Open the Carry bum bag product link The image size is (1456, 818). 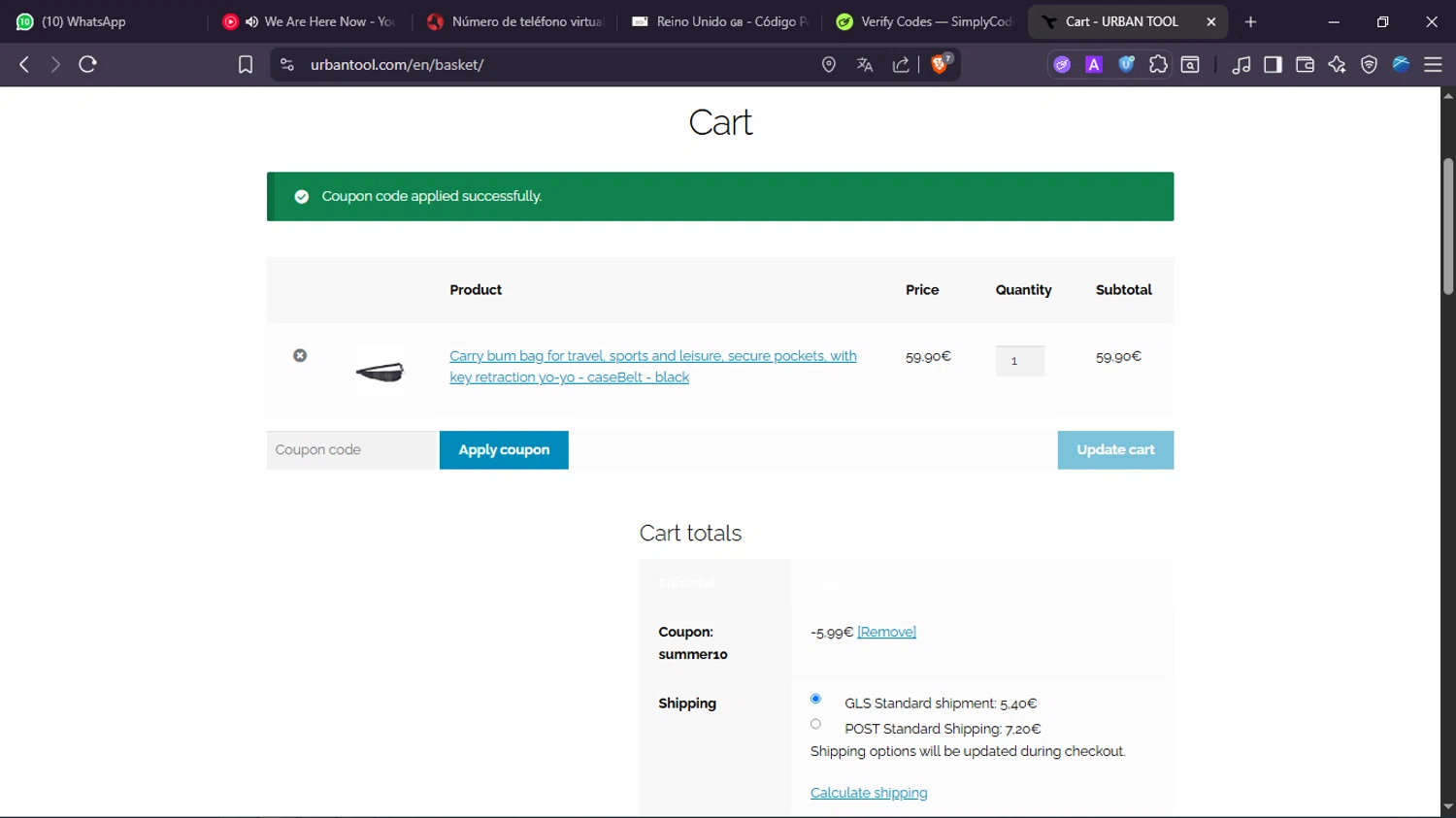tap(653, 367)
